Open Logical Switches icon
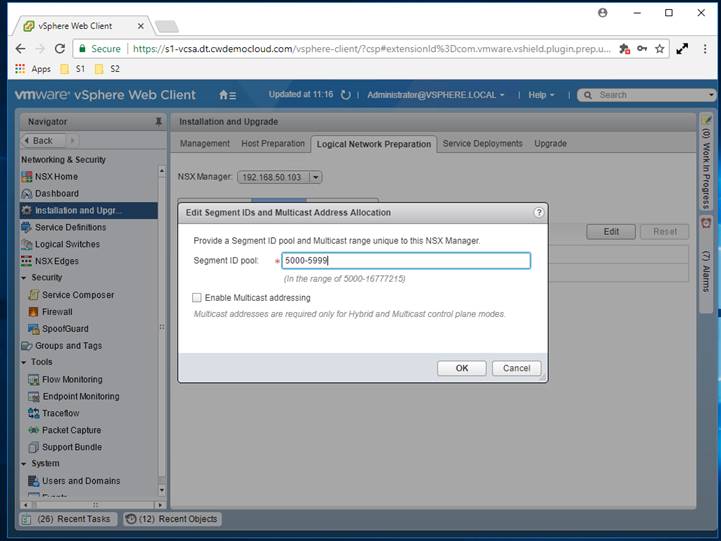 (27, 244)
